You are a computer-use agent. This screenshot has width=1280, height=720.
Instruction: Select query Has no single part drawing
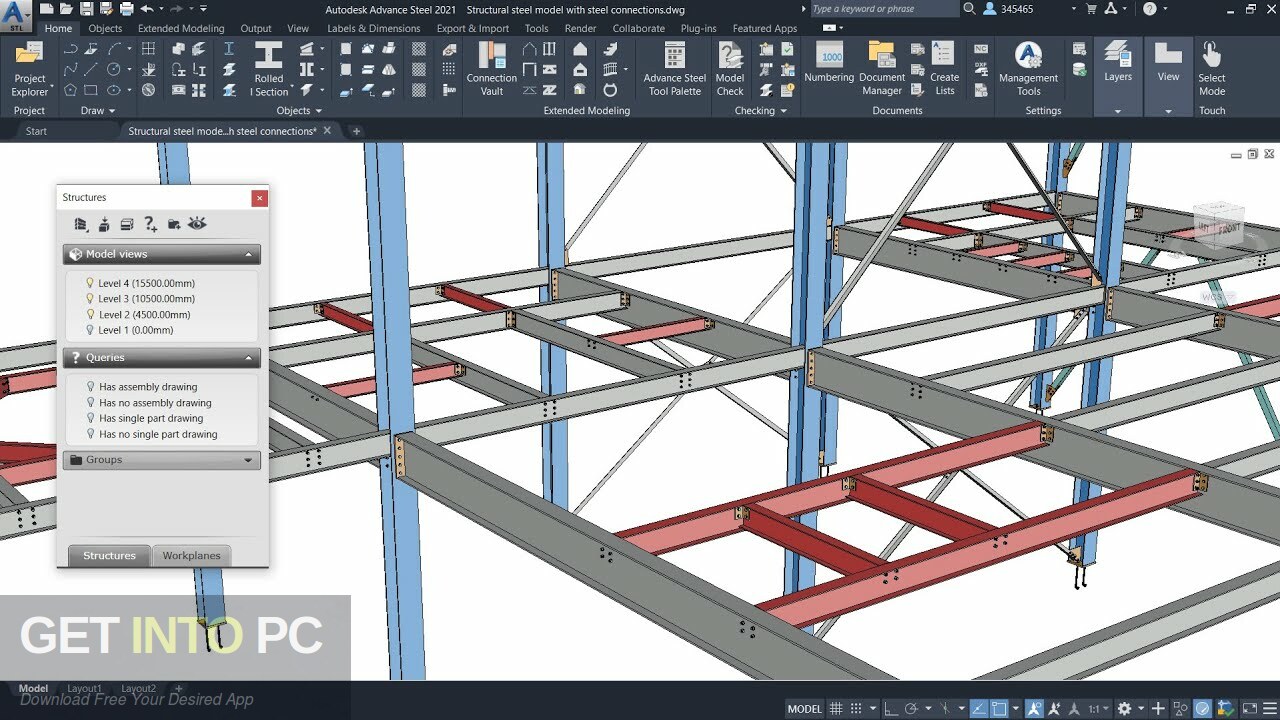[x=158, y=434]
